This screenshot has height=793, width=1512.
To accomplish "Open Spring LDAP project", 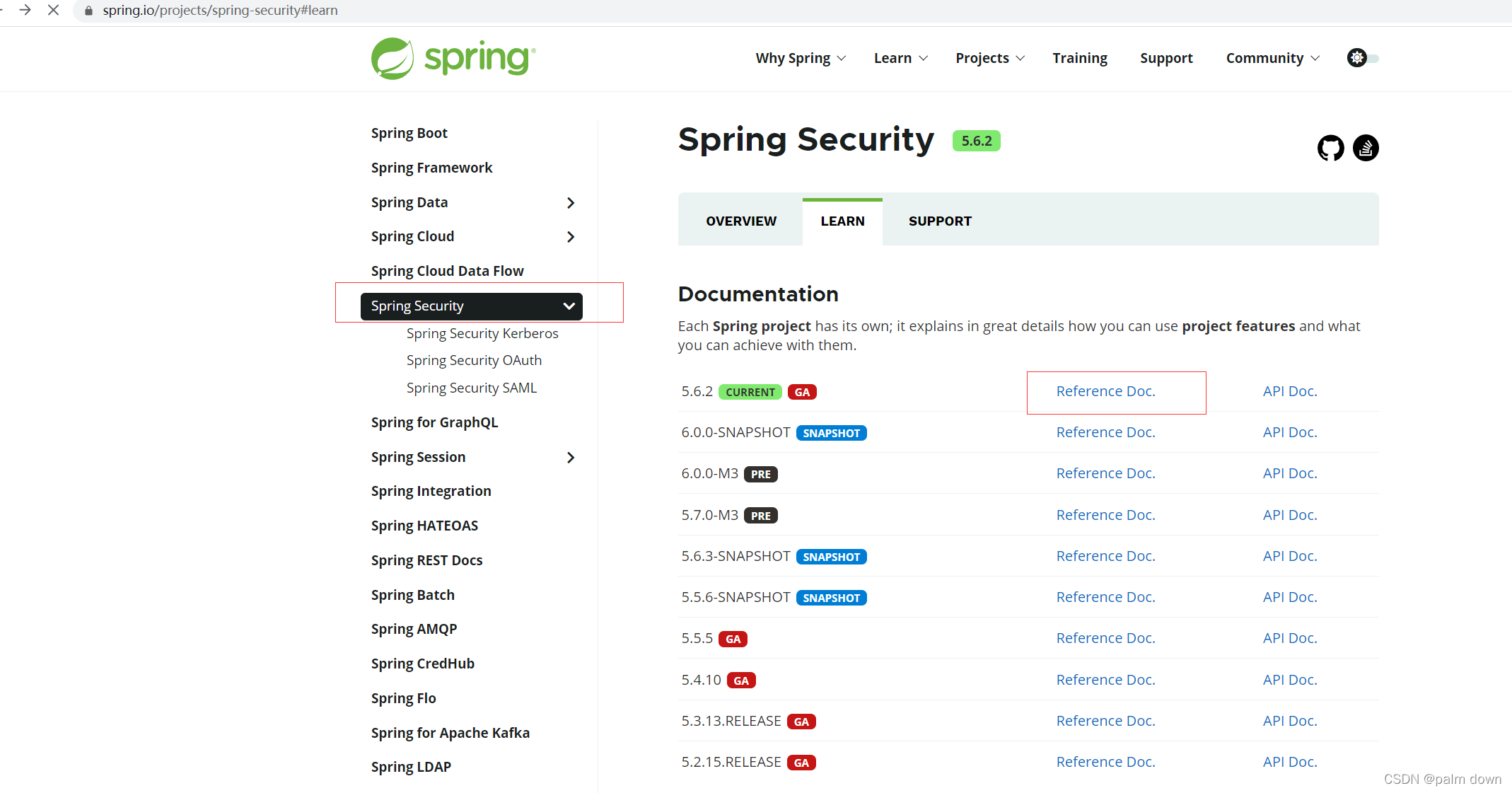I will 411,767.
